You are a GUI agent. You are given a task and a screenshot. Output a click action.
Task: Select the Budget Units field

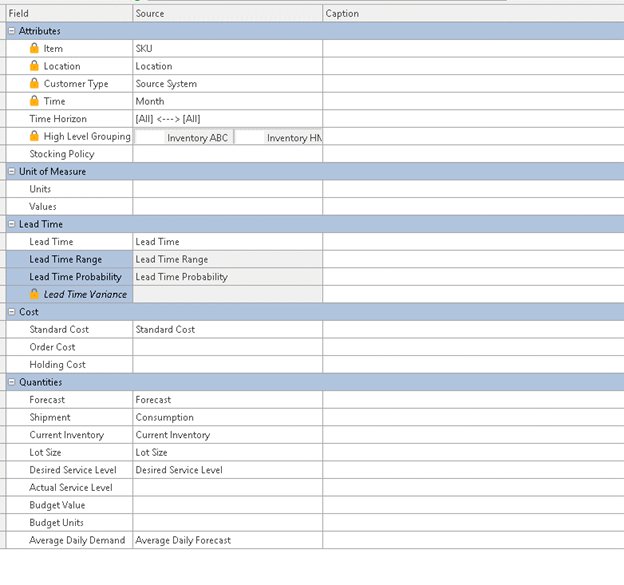pyautogui.click(x=69, y=523)
